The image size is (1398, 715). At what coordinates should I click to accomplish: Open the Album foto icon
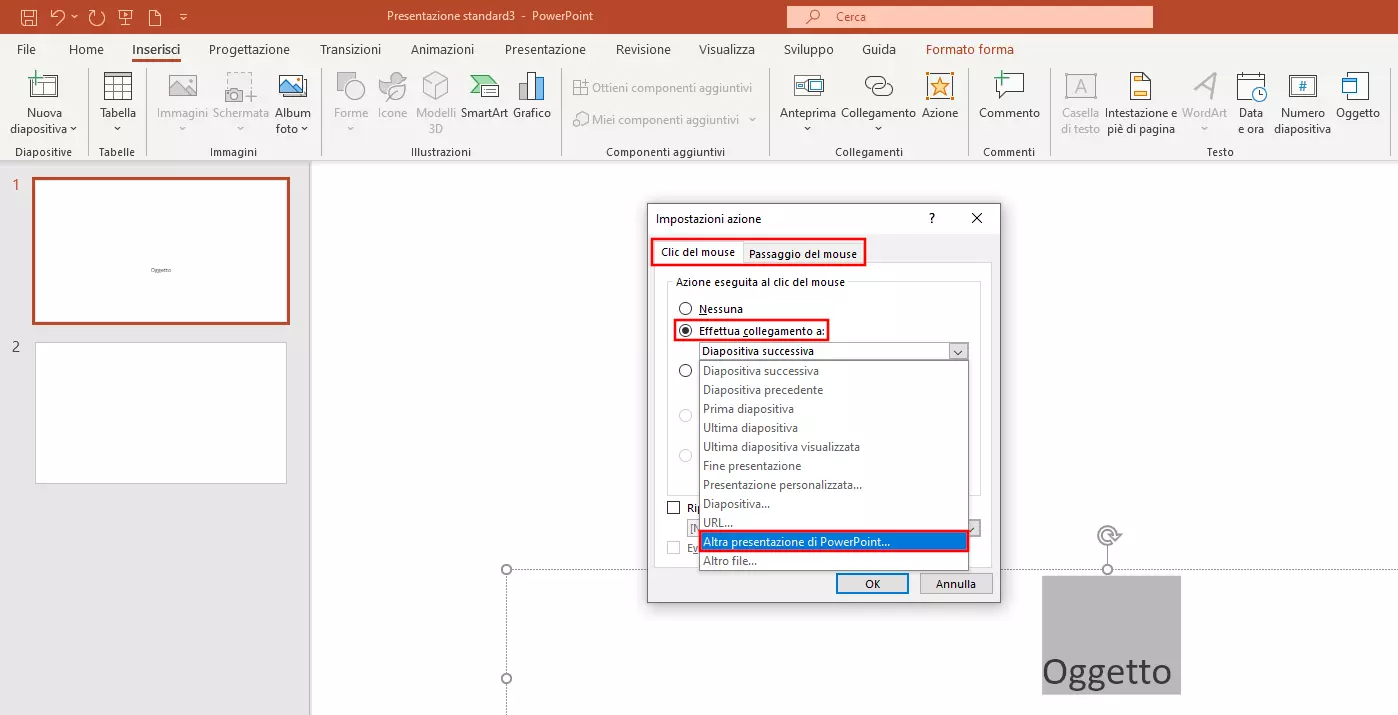[293, 87]
